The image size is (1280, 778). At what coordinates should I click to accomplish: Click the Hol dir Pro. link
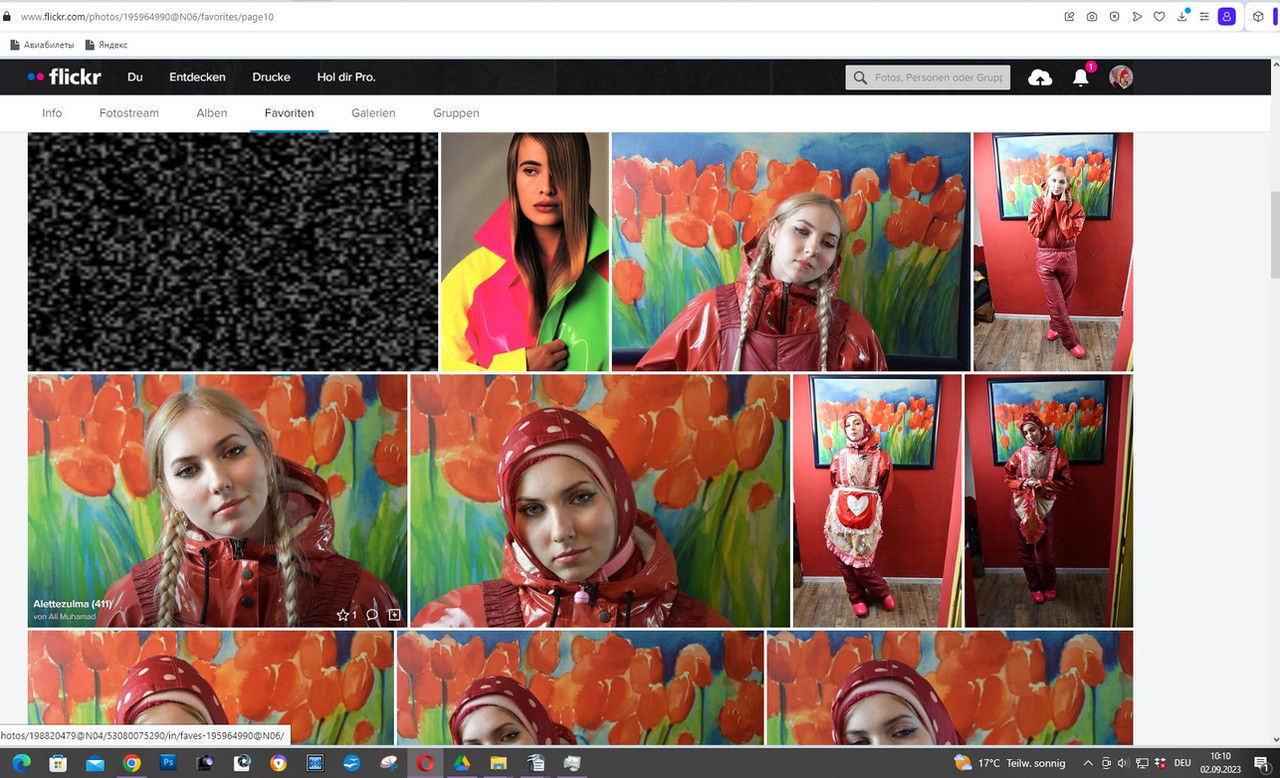346,77
